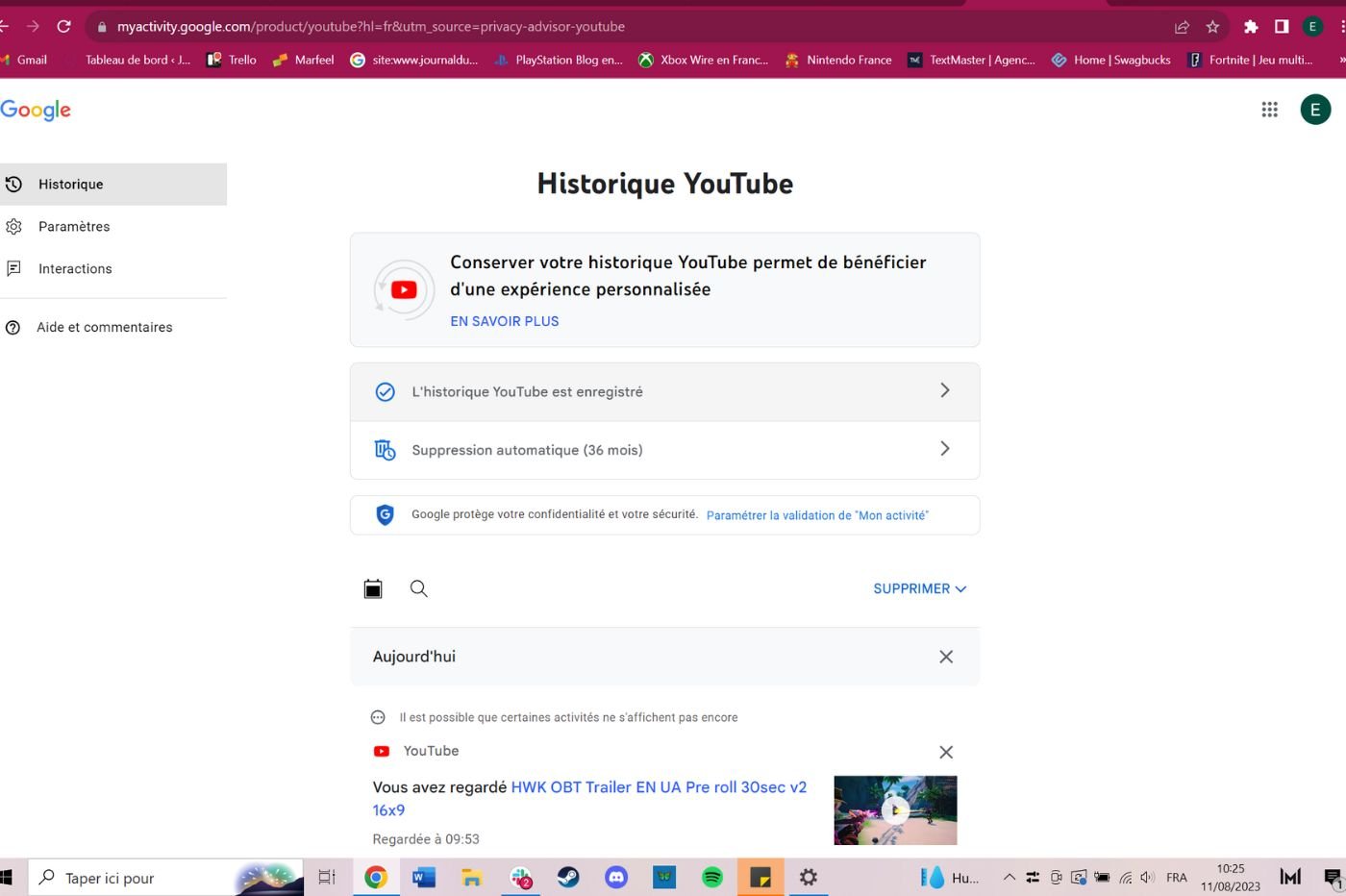
Task: Open the Google account E avatar
Action: click(x=1315, y=110)
